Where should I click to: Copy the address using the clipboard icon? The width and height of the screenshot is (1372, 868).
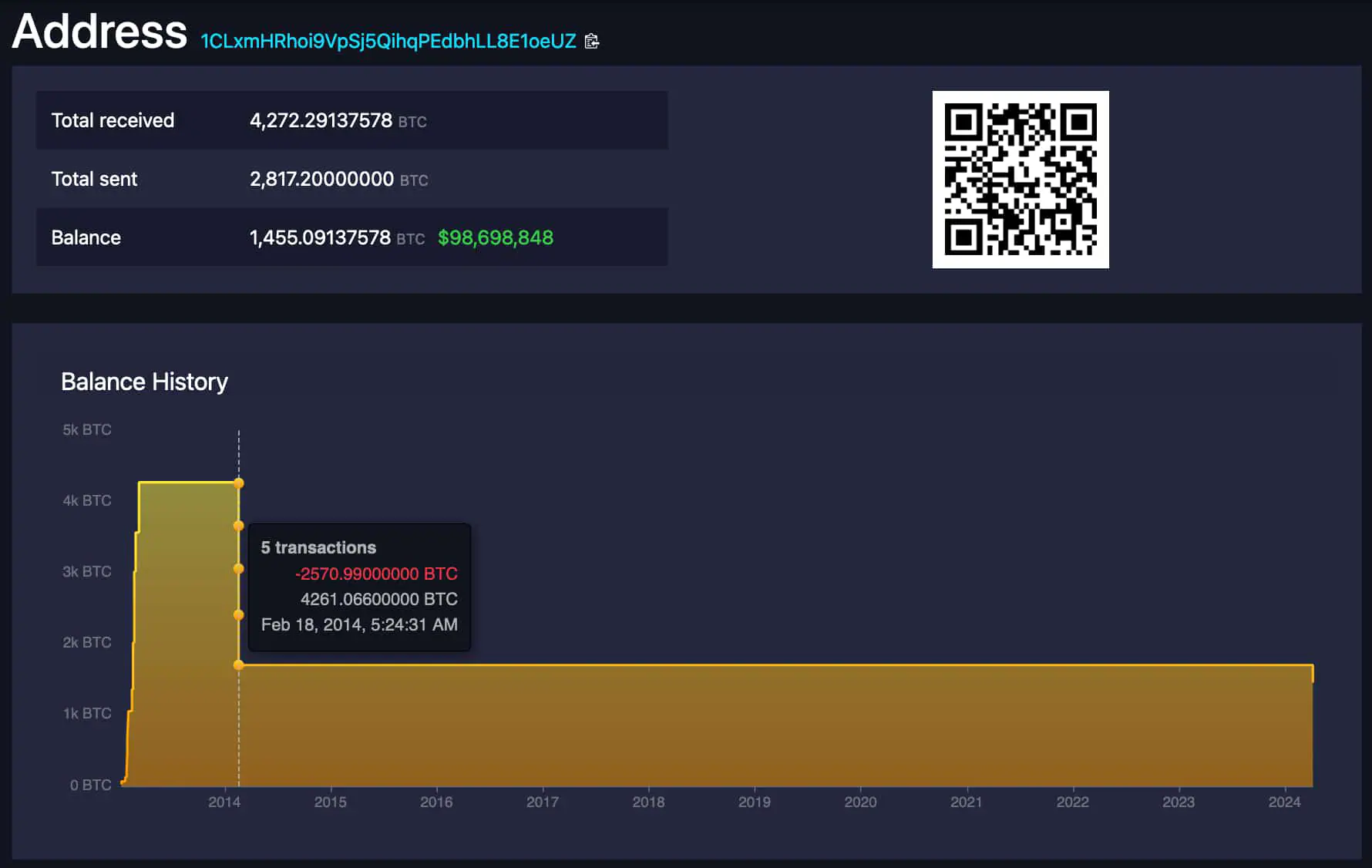(592, 42)
